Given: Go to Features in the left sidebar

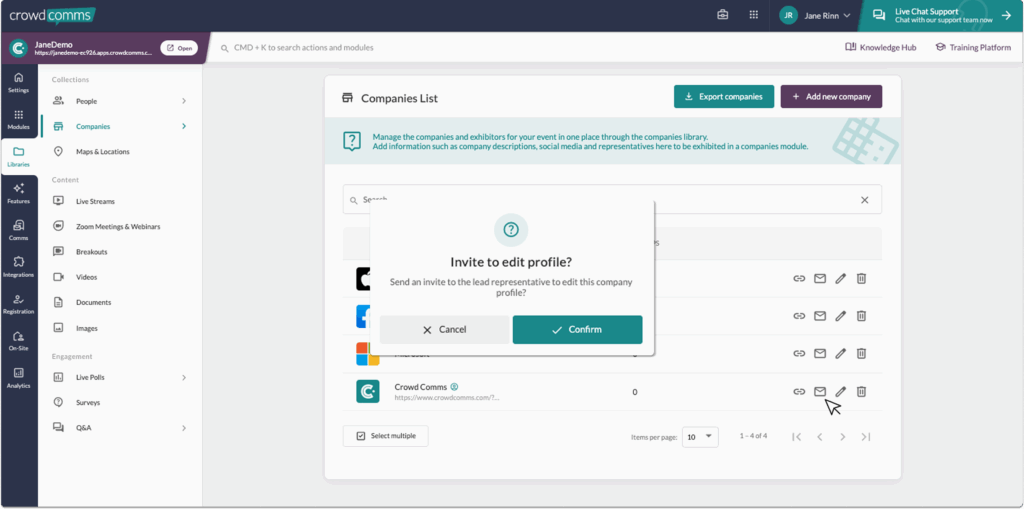Looking at the screenshot, I should coord(18,192).
